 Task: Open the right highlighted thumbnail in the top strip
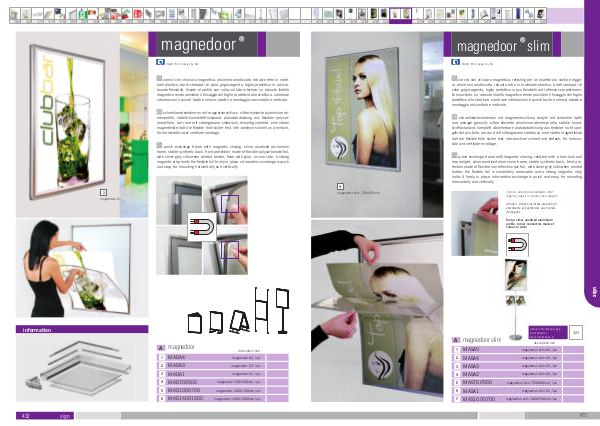pos(406,15)
